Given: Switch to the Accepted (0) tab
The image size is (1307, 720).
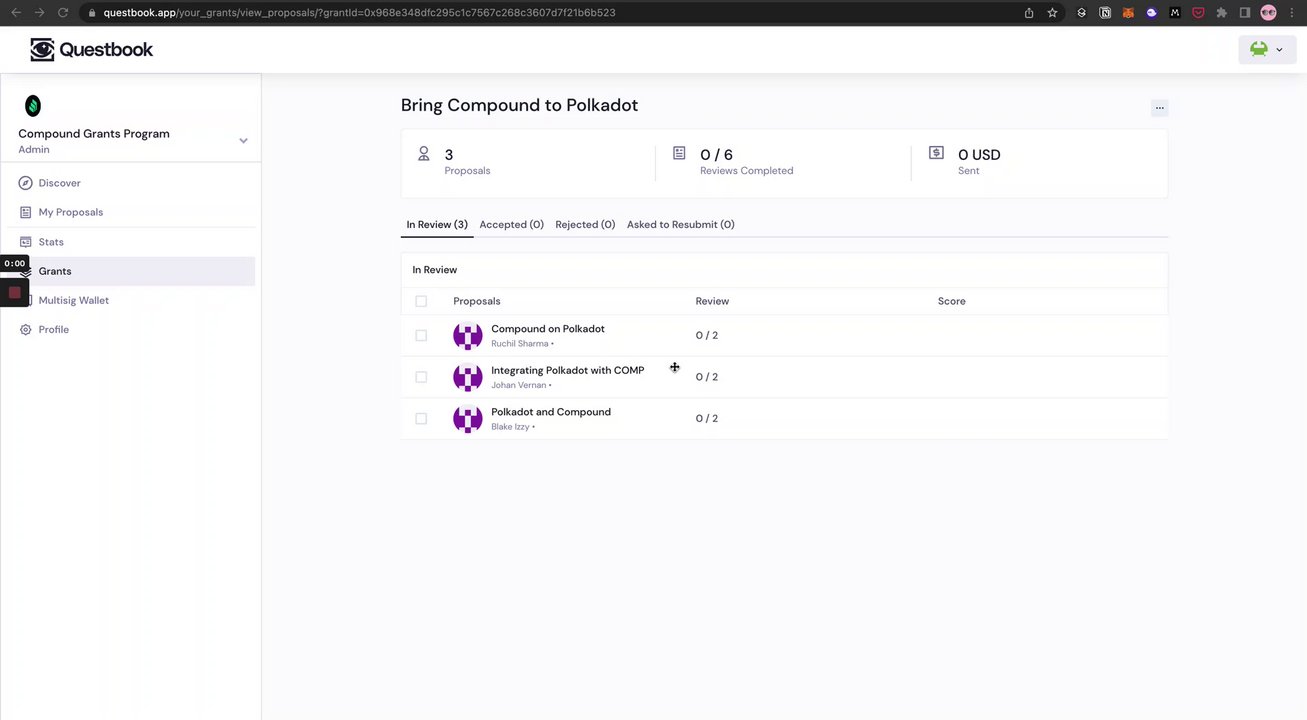Looking at the screenshot, I should click(x=511, y=225).
